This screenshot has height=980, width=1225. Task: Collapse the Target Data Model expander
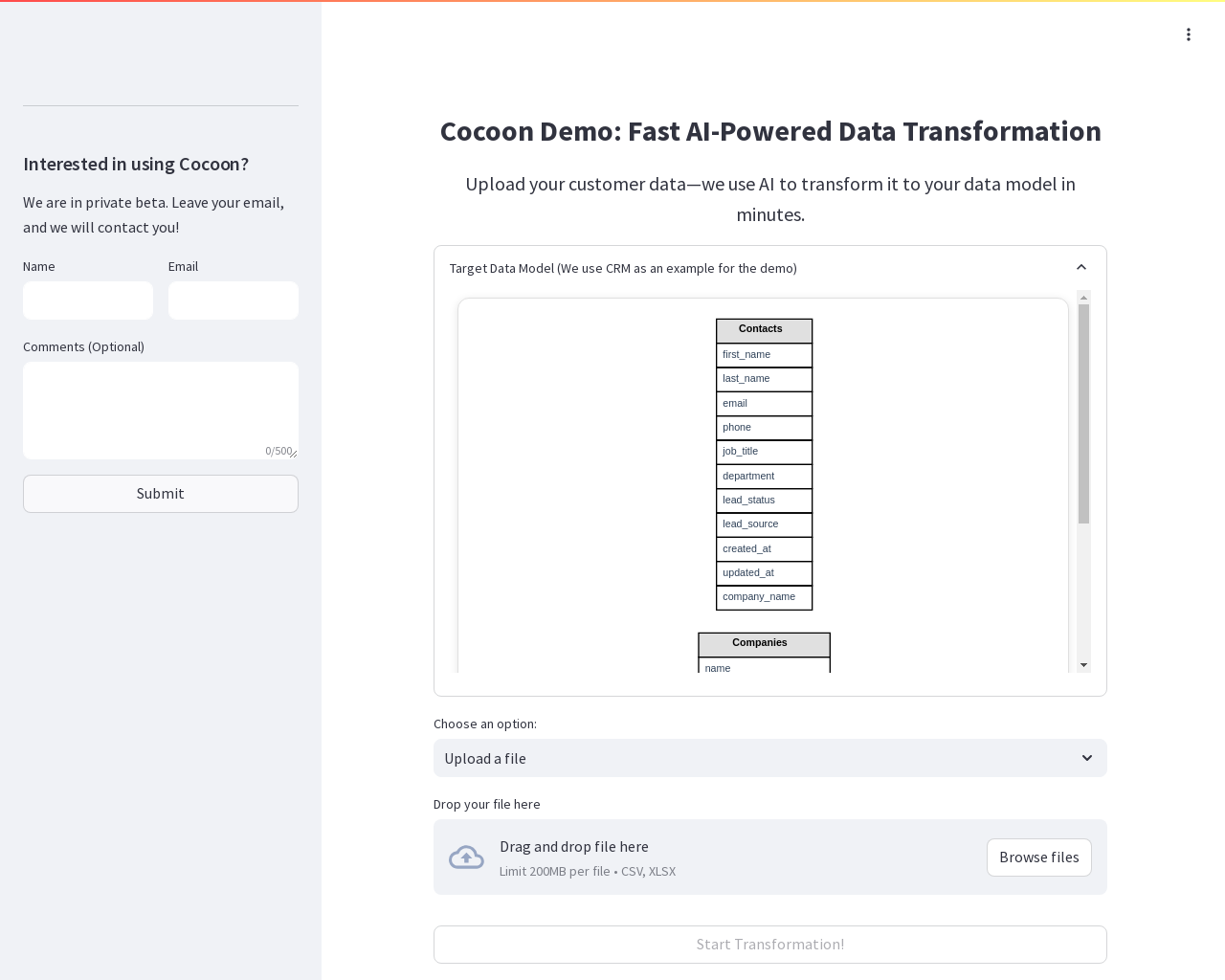tap(1081, 268)
